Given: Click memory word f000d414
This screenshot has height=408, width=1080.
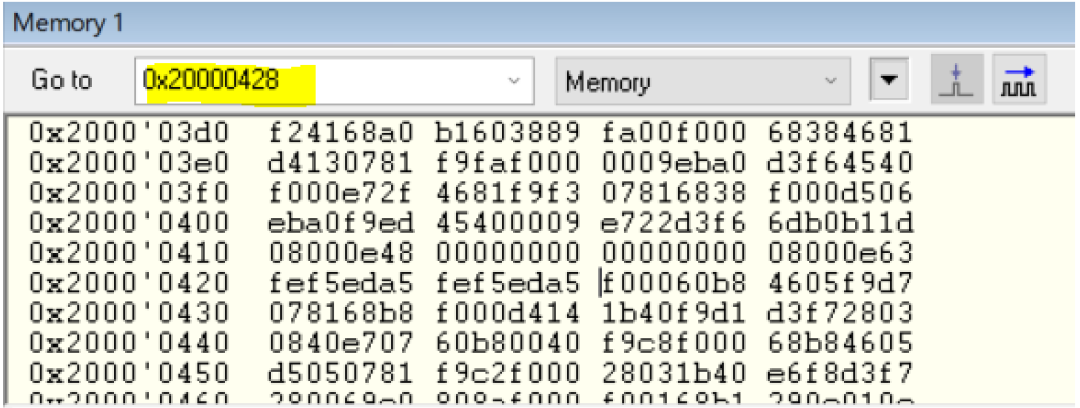Looking at the screenshot, I should tap(508, 314).
